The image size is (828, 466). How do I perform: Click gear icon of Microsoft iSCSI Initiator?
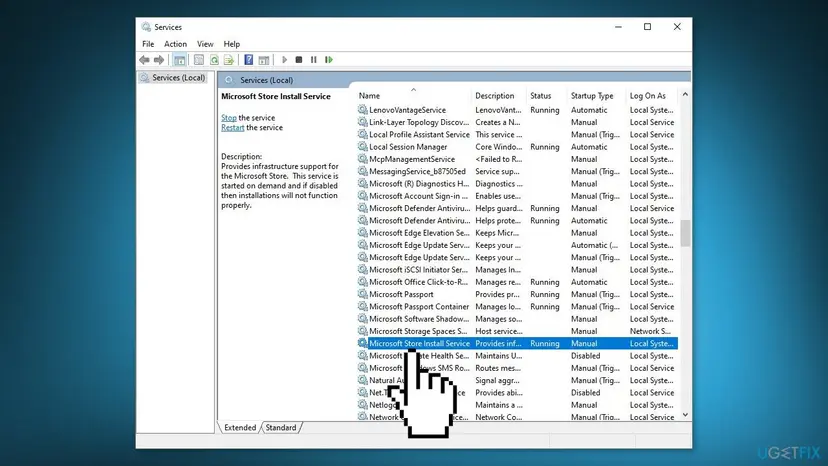click(x=362, y=269)
